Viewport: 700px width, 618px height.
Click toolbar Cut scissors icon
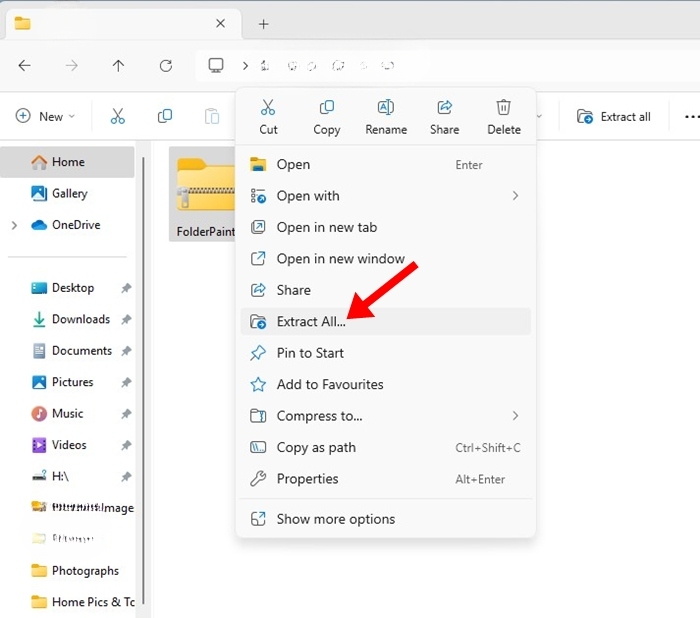117,117
